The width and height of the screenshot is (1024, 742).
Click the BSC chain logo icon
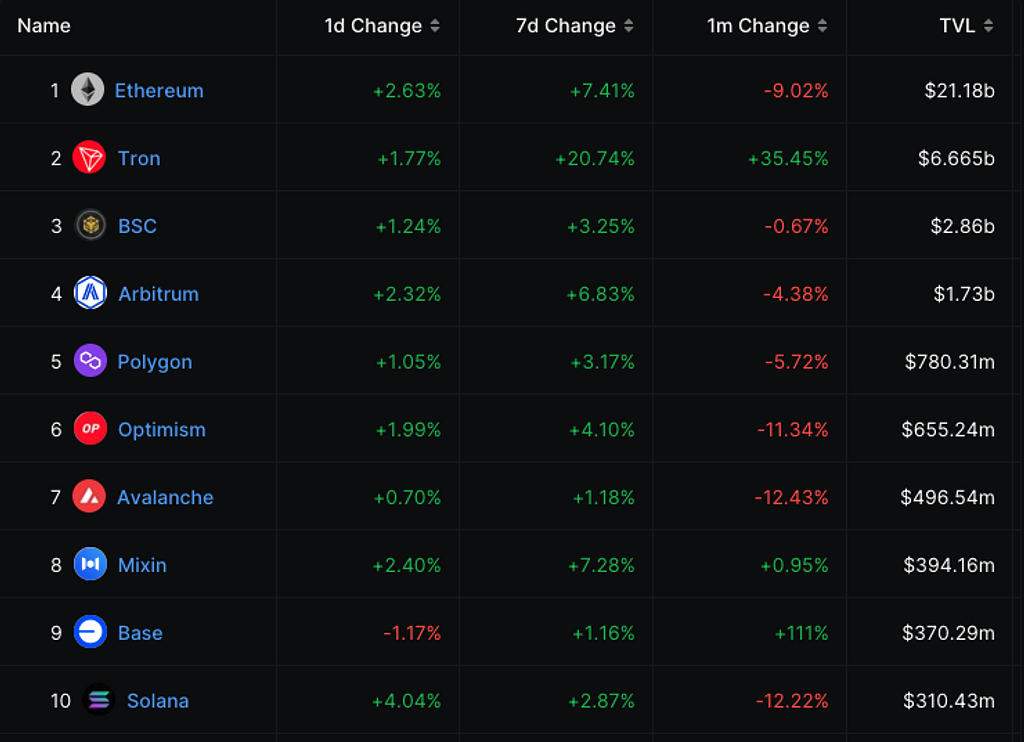(x=90, y=226)
